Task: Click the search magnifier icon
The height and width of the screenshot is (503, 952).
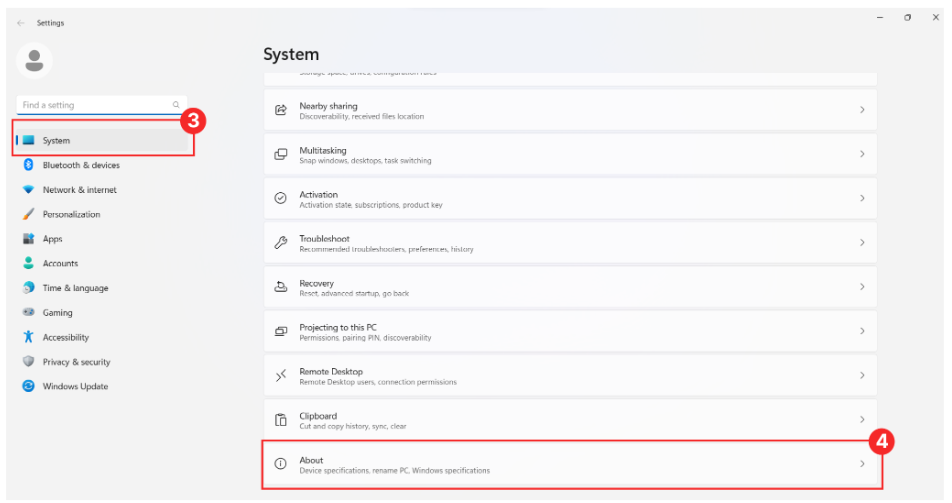Action: [x=176, y=105]
